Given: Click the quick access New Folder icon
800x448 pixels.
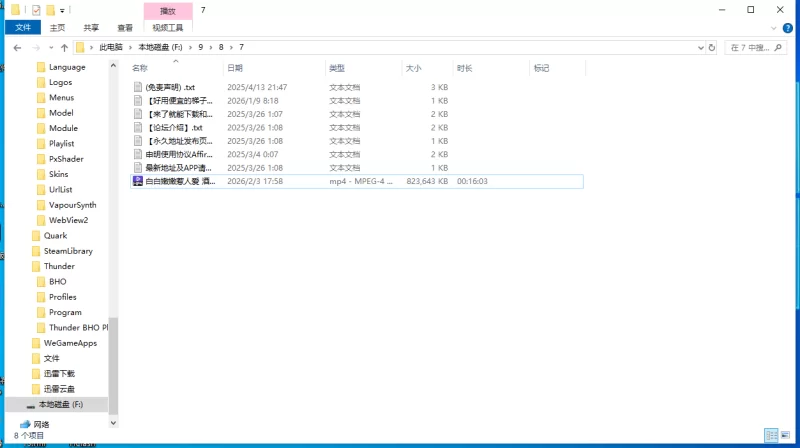Looking at the screenshot, I should click(50, 10).
